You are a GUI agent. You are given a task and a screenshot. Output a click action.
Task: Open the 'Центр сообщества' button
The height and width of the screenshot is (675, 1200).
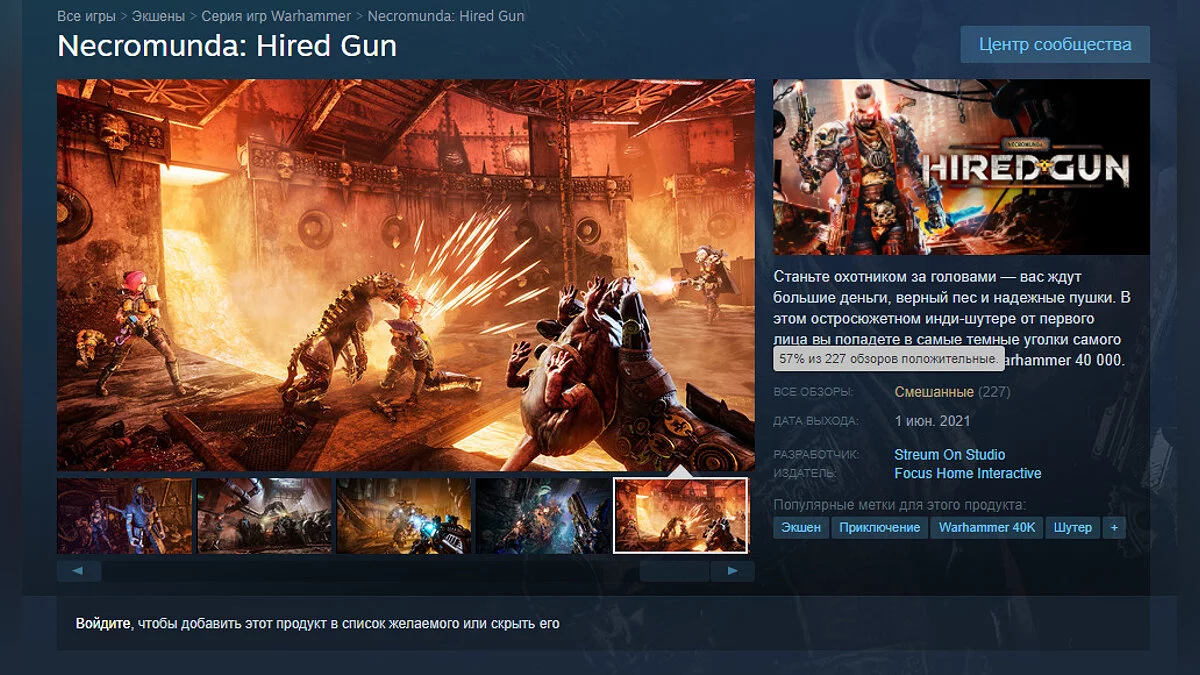(1055, 45)
